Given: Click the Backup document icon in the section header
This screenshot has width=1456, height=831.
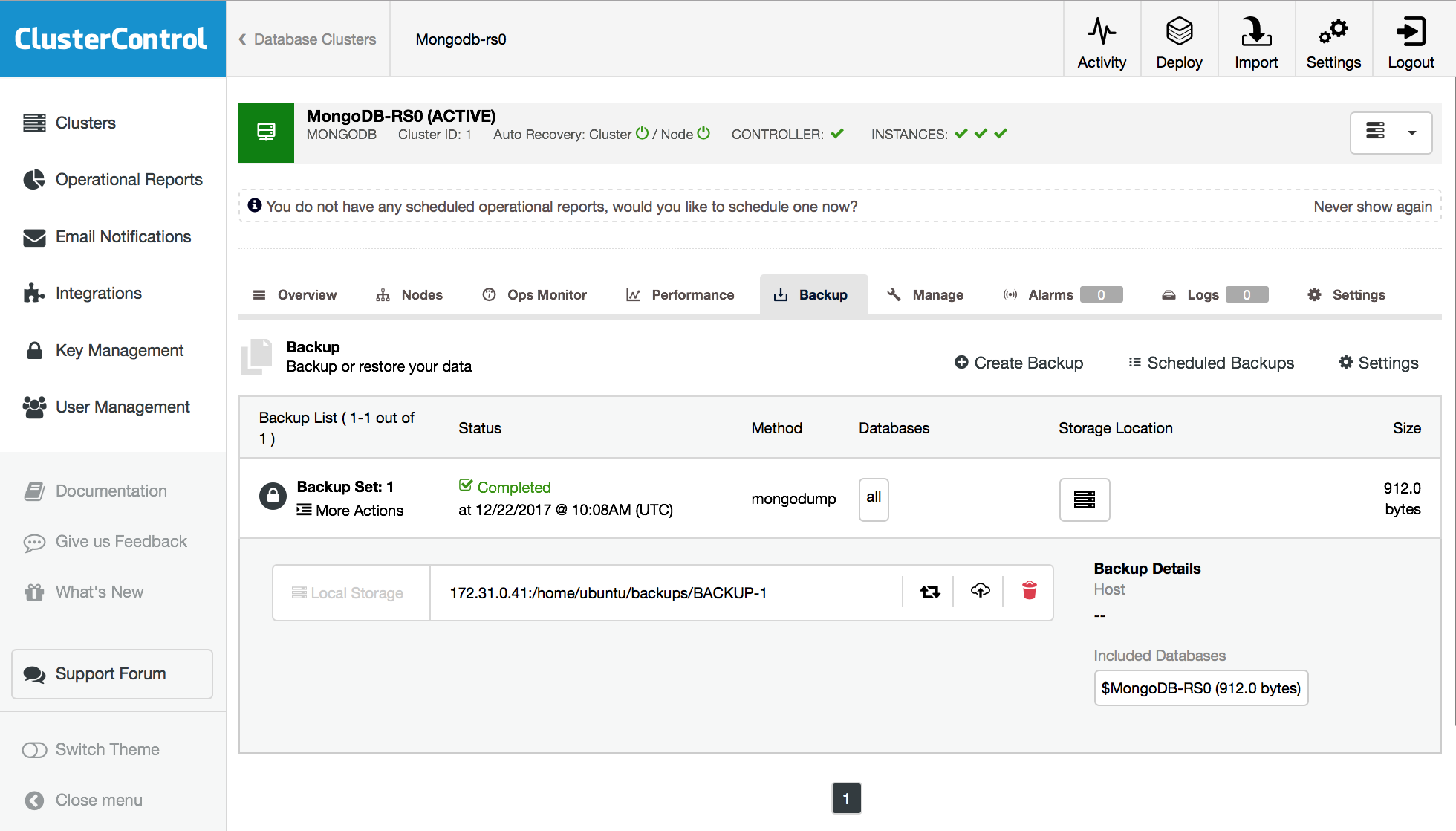Looking at the screenshot, I should pyautogui.click(x=257, y=357).
